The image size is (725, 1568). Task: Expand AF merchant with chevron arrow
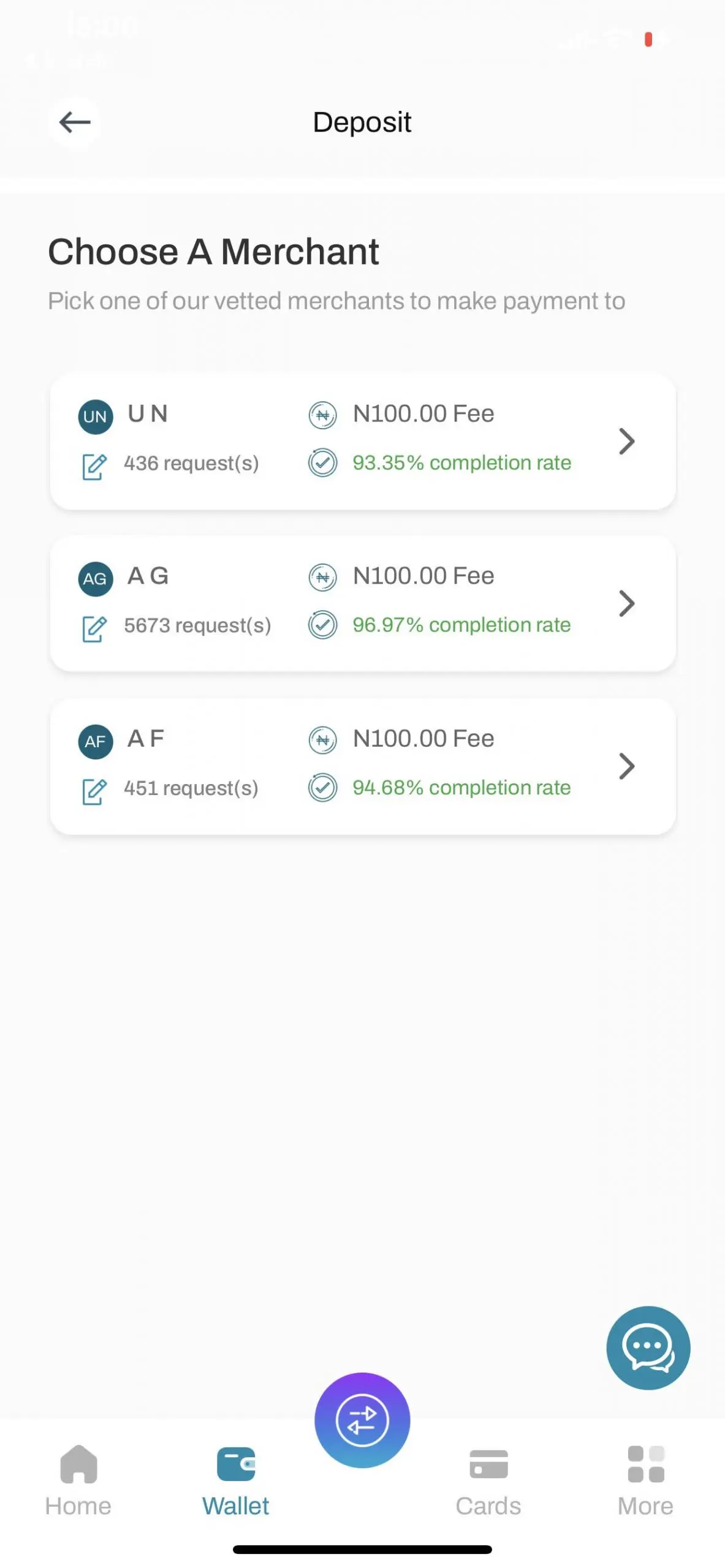point(626,766)
